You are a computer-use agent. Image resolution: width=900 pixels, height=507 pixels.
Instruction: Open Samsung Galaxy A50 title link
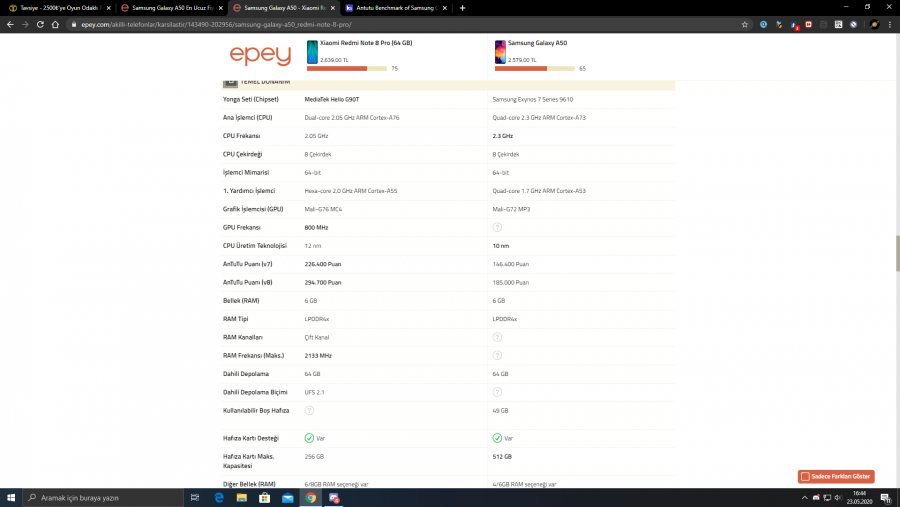(537, 43)
